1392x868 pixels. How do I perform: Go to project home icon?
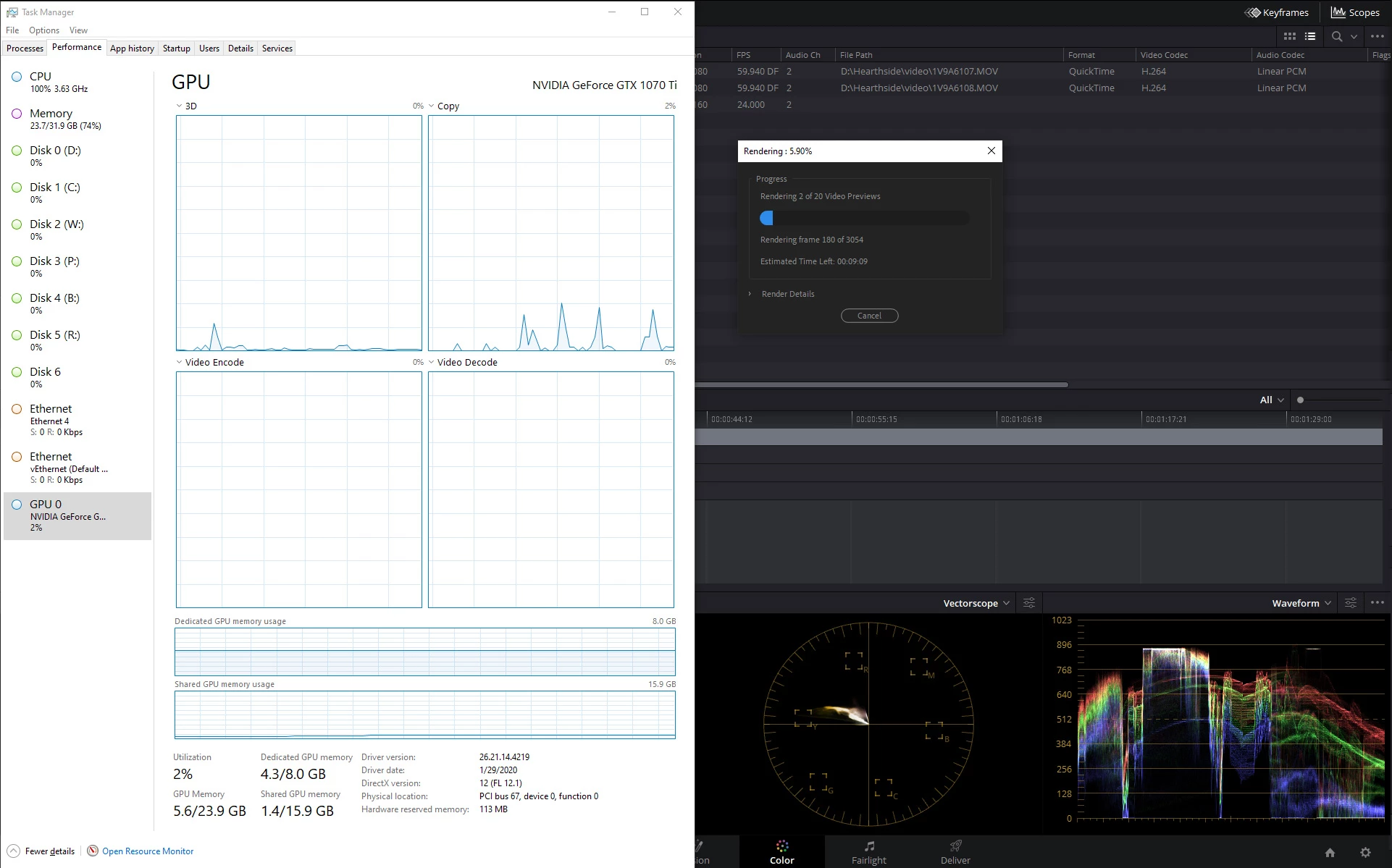tap(1330, 852)
